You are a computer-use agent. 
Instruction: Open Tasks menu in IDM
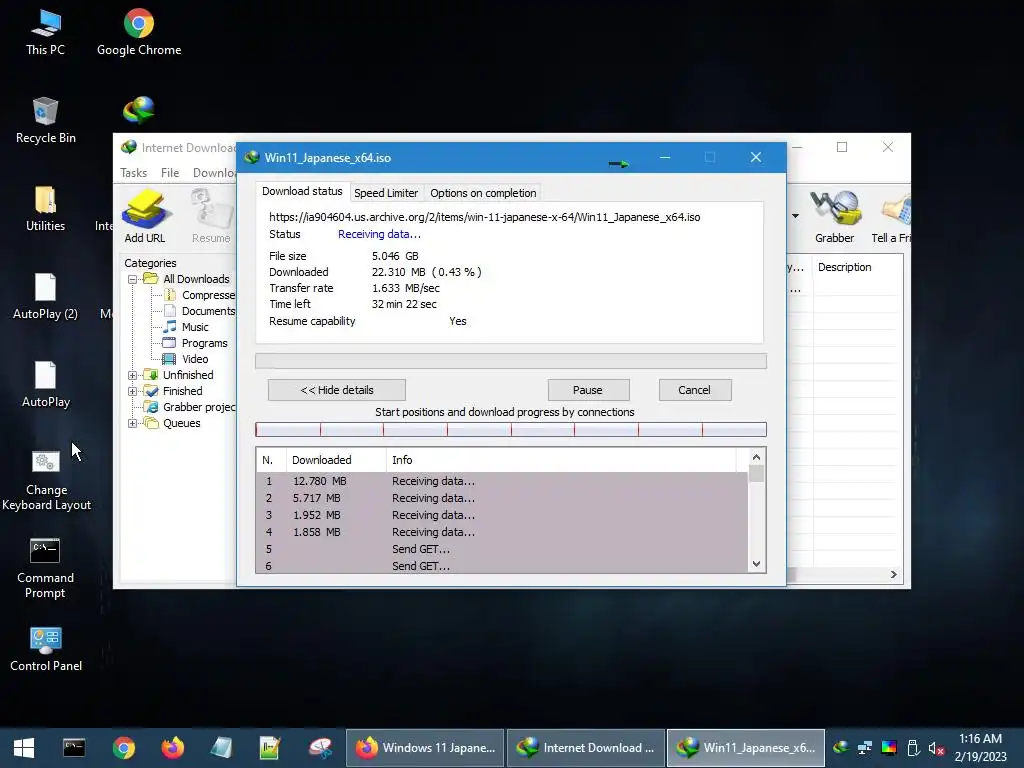point(133,173)
